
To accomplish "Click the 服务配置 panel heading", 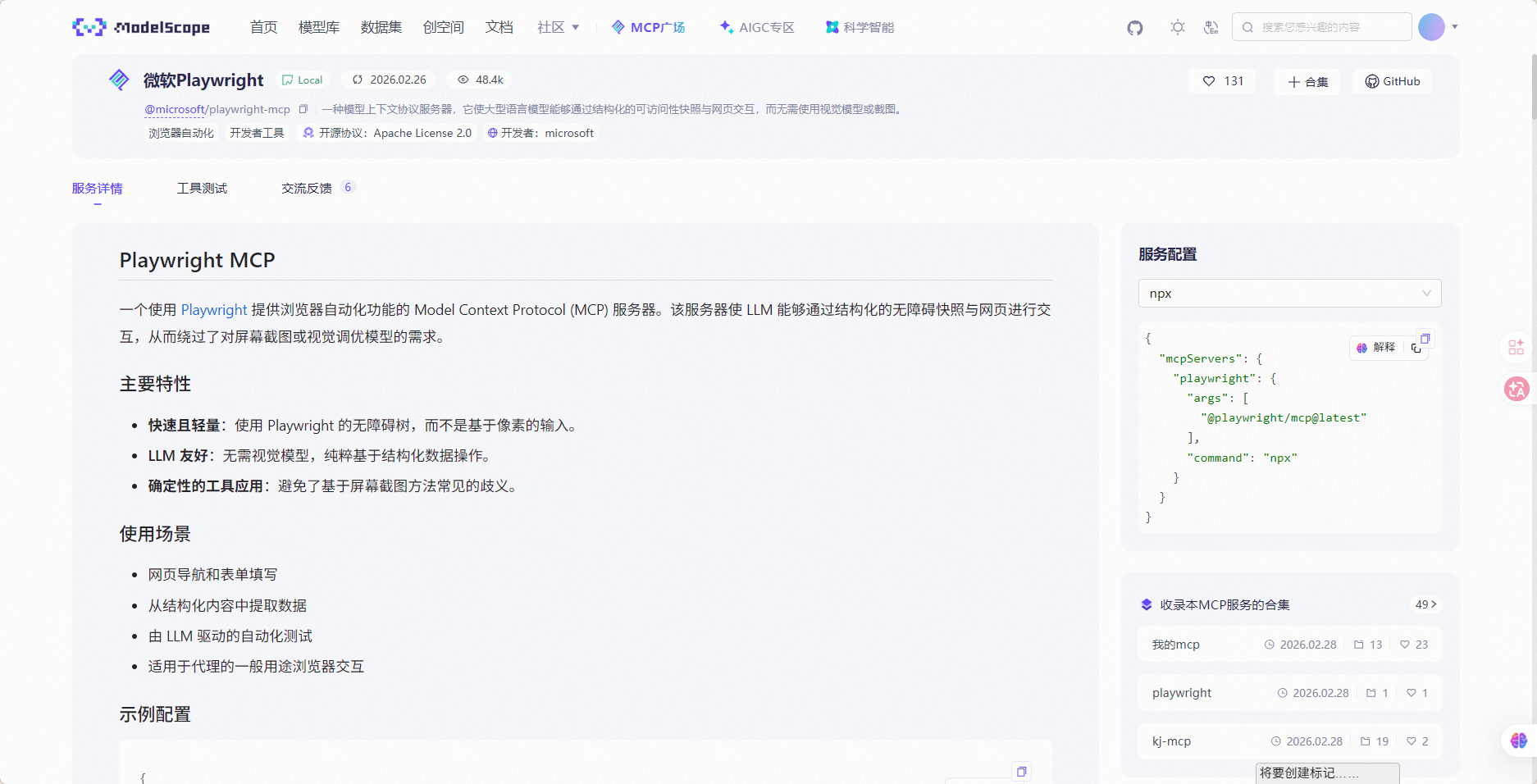I will point(1168,254).
